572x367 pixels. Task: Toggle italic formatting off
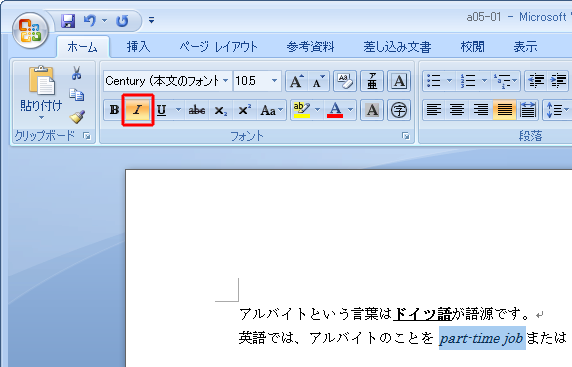click(138, 110)
